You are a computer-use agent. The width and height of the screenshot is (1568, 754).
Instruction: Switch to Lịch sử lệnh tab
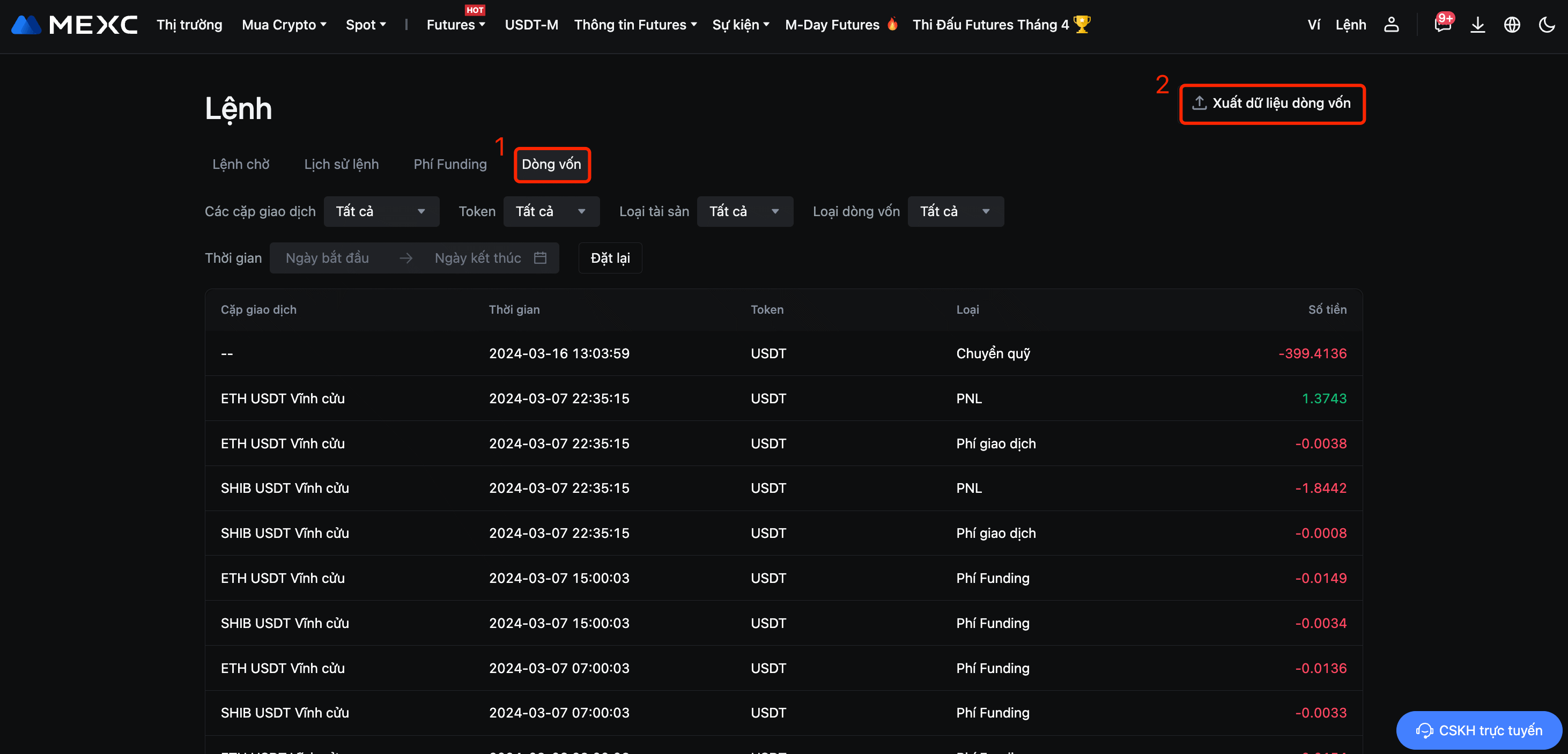[x=341, y=164]
